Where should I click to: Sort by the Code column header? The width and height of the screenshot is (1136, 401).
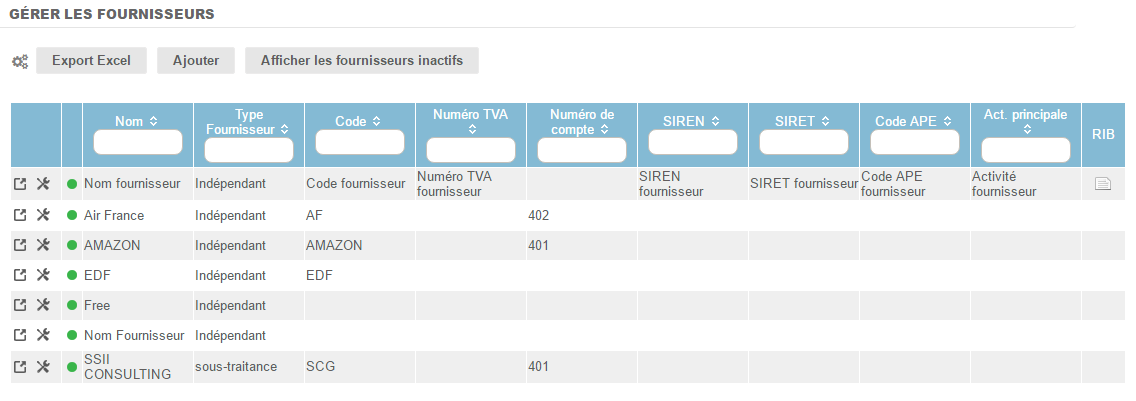pos(358,121)
